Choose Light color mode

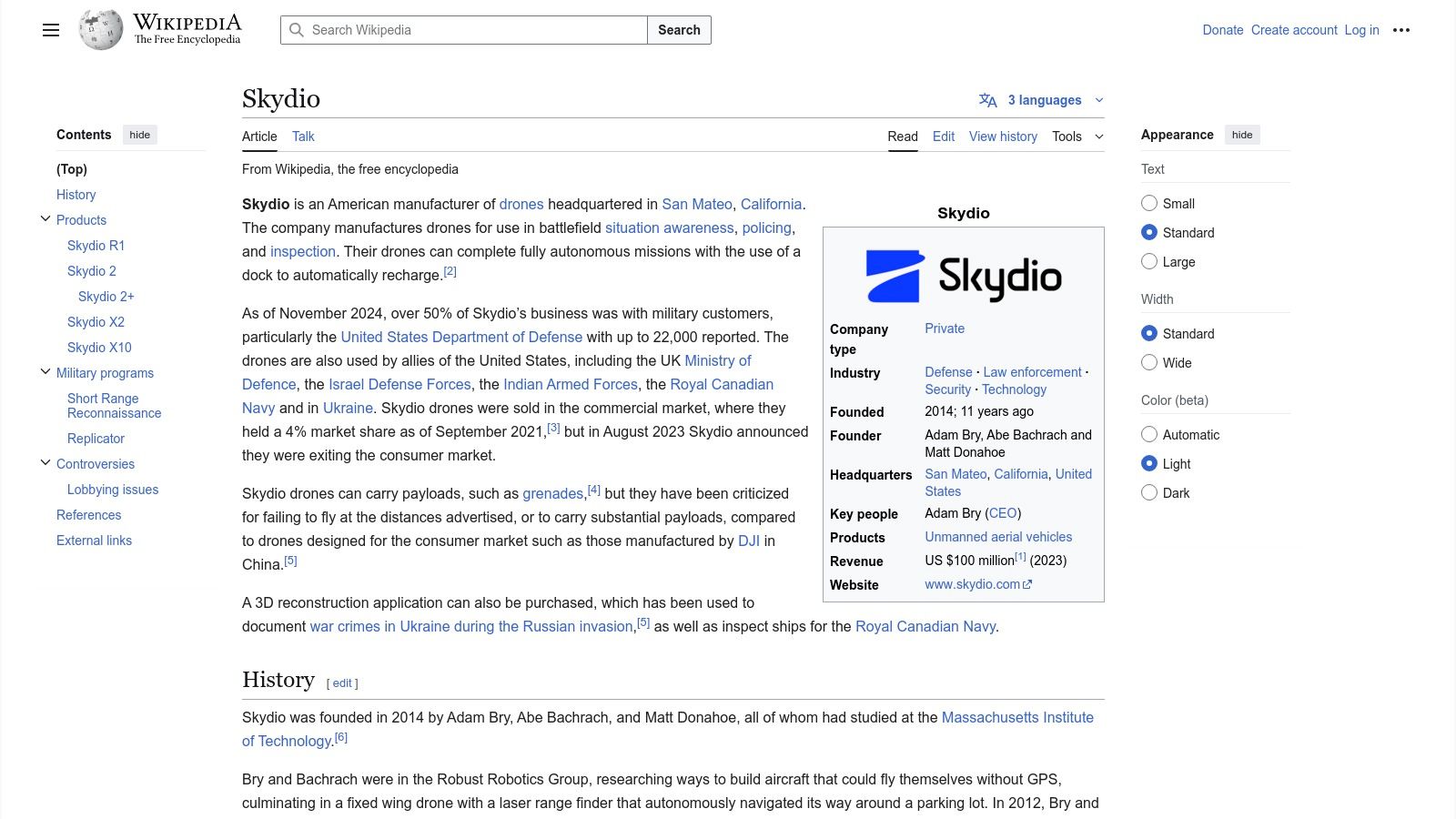pos(1149,463)
